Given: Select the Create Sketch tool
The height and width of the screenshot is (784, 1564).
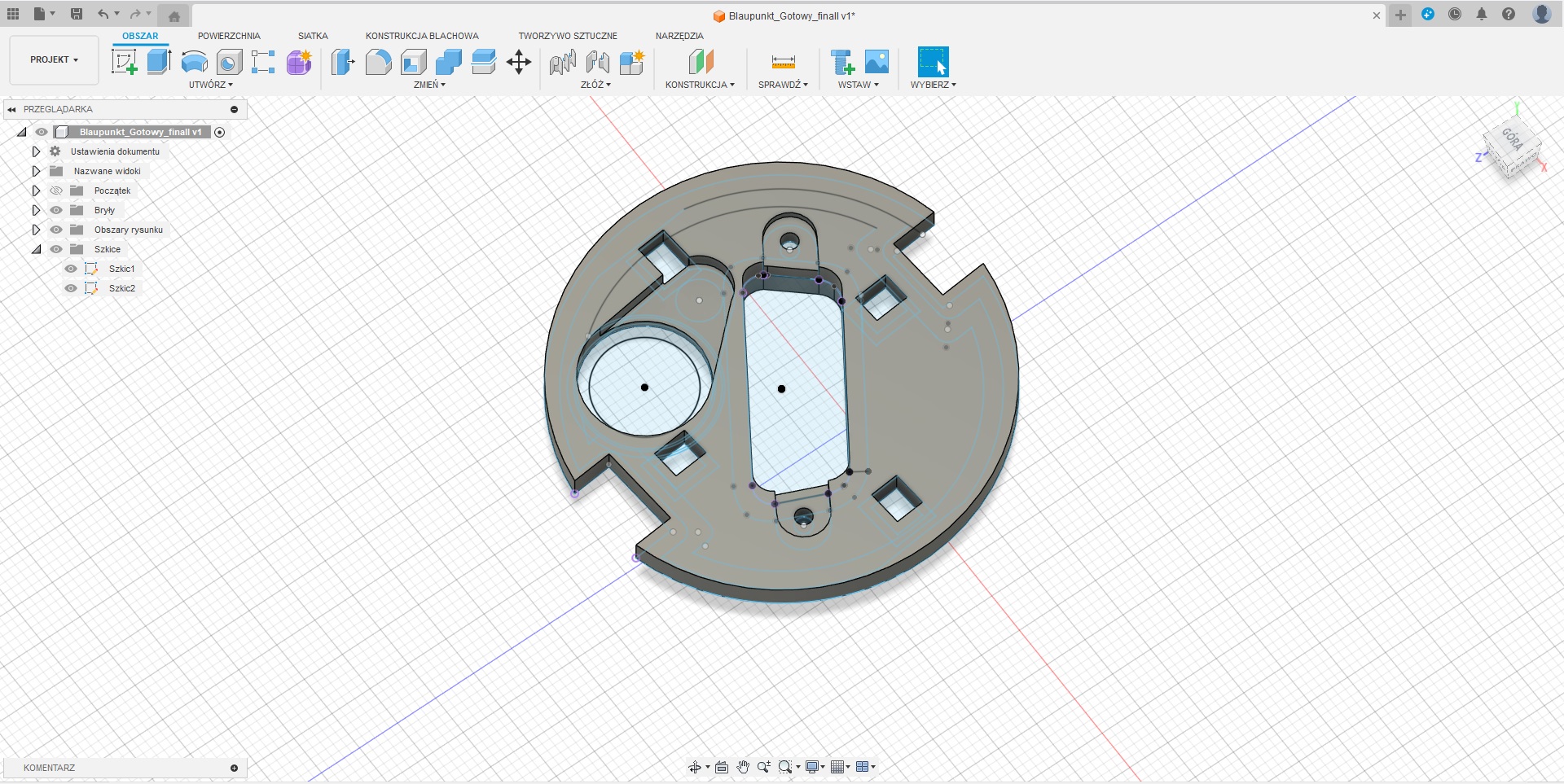Looking at the screenshot, I should click(x=124, y=62).
